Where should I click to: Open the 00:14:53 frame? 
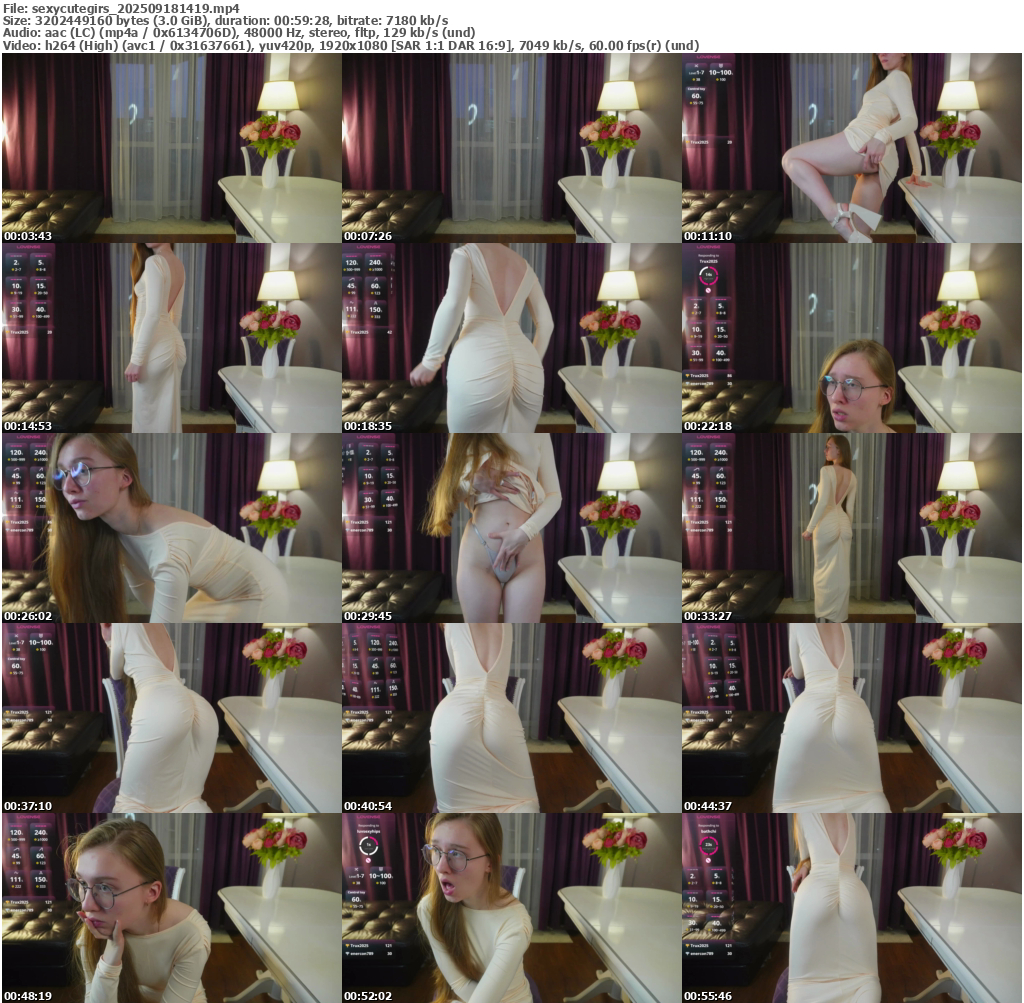(x=171, y=338)
